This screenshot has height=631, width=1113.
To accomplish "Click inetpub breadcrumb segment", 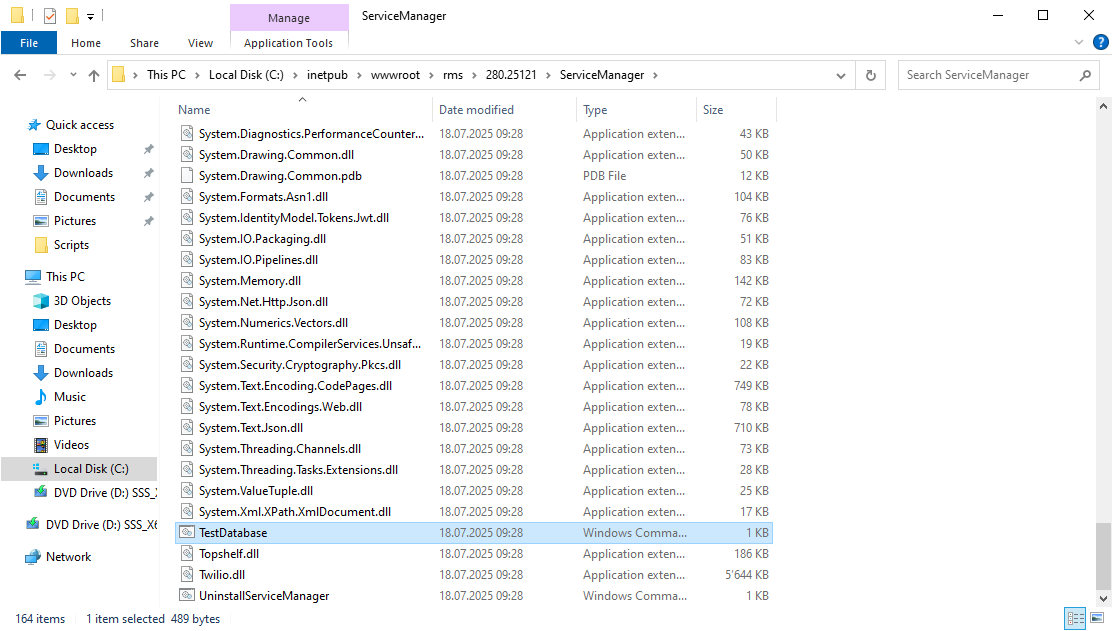I will (327, 75).
